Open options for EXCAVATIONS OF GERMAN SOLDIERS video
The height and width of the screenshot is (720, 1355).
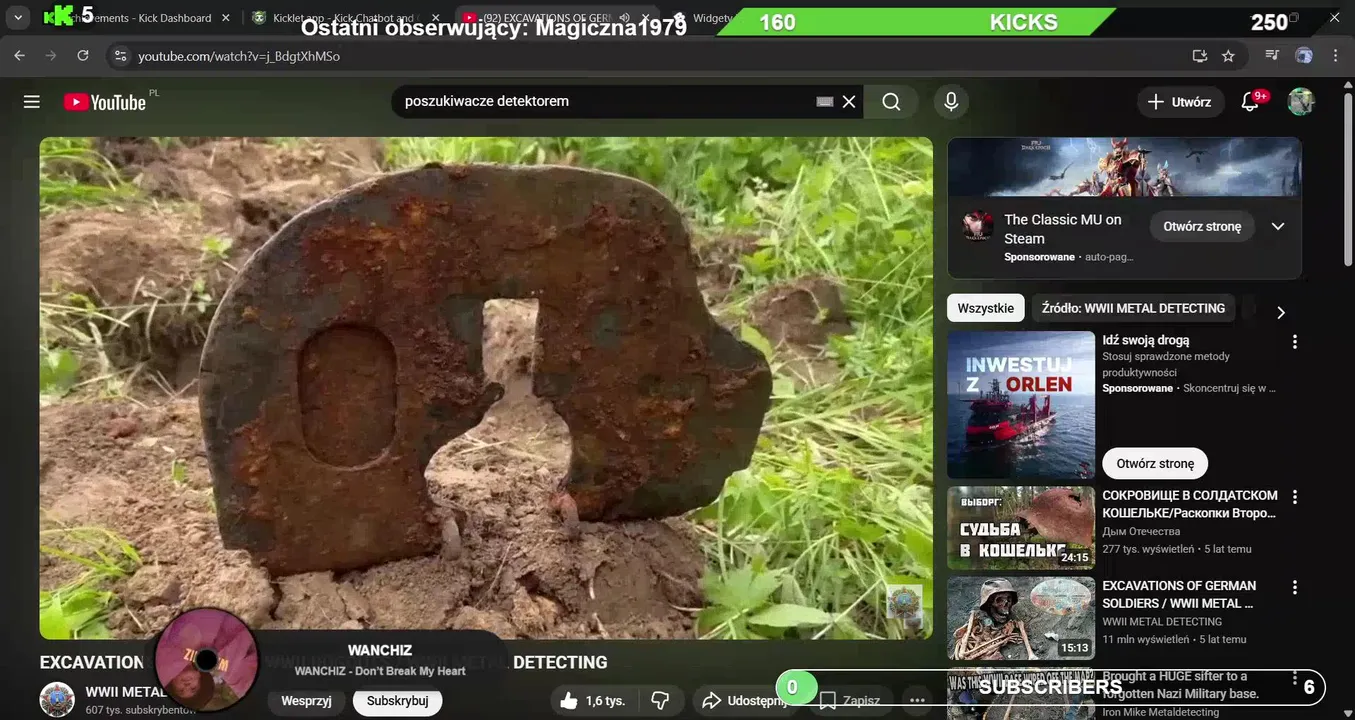pyautogui.click(x=1294, y=588)
